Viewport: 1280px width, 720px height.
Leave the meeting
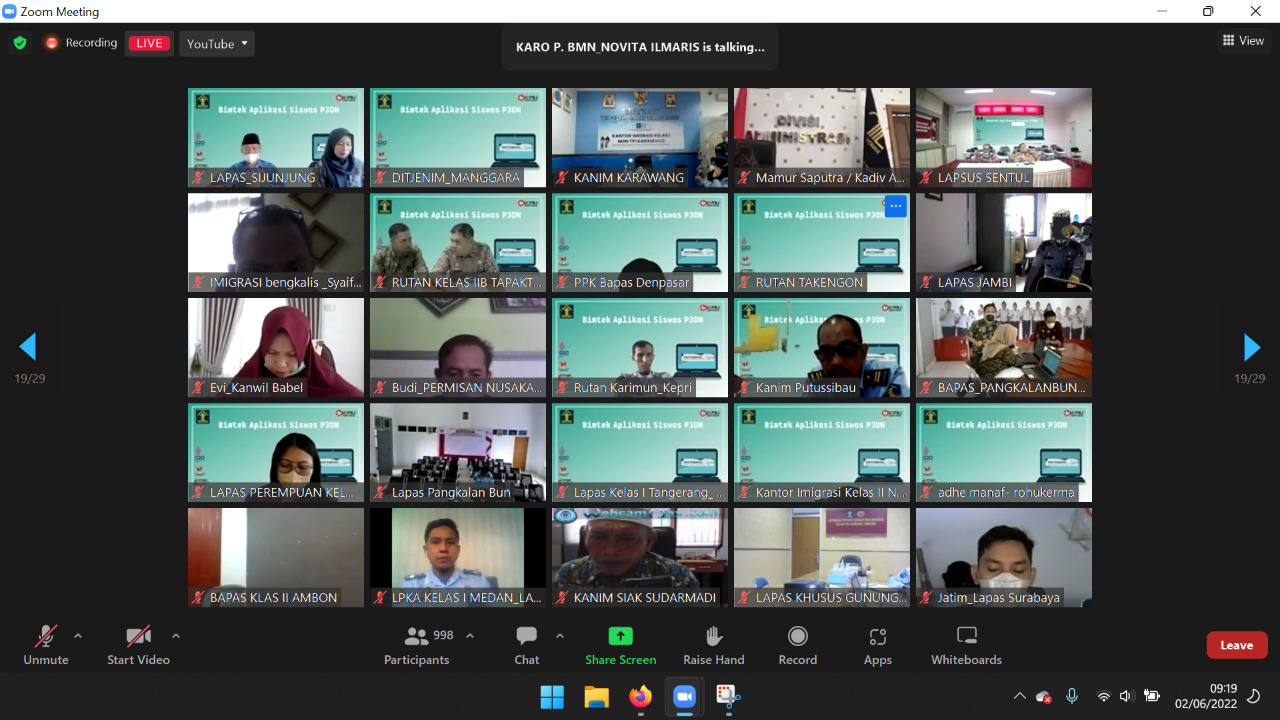pos(1236,645)
